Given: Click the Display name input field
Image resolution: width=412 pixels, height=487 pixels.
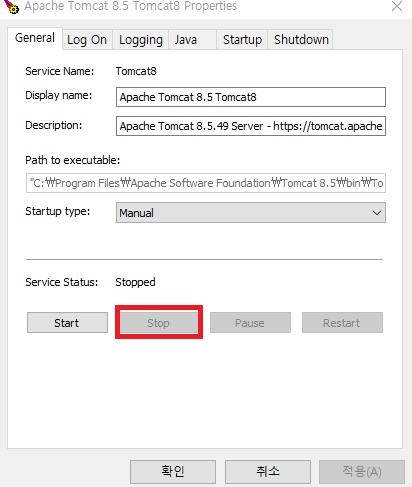Looking at the screenshot, I should coord(251,97).
